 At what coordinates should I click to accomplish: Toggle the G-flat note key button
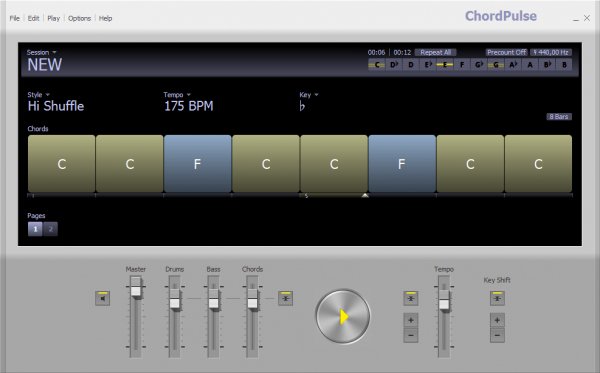pos(479,65)
